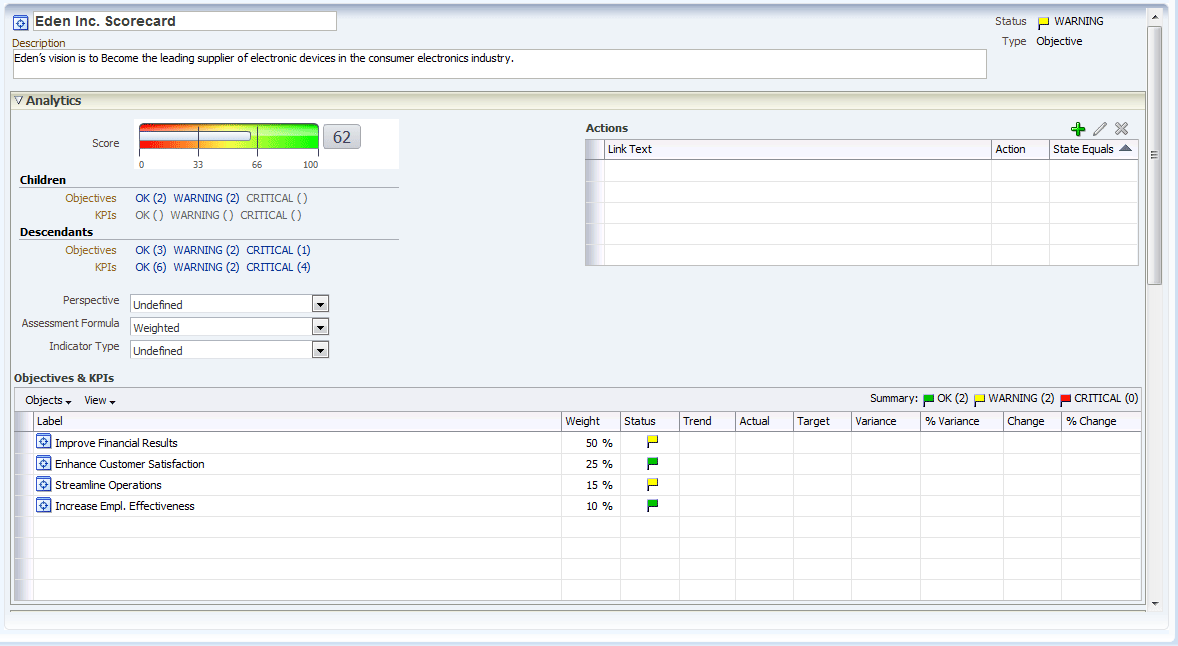Image resolution: width=1178 pixels, height=646 pixels.
Task: Open the Assessment Formula dropdown
Action: click(x=320, y=327)
